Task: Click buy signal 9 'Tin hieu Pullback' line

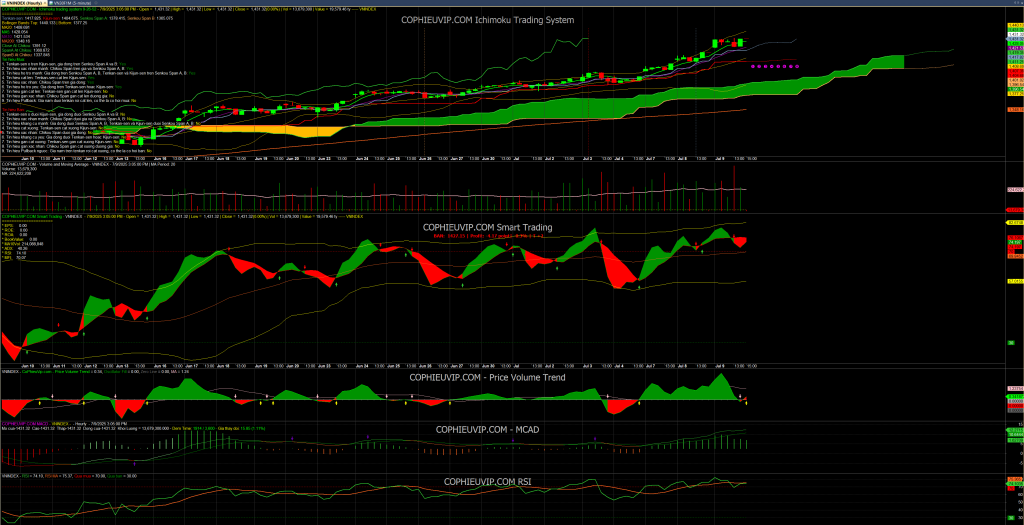Action: coord(69,101)
